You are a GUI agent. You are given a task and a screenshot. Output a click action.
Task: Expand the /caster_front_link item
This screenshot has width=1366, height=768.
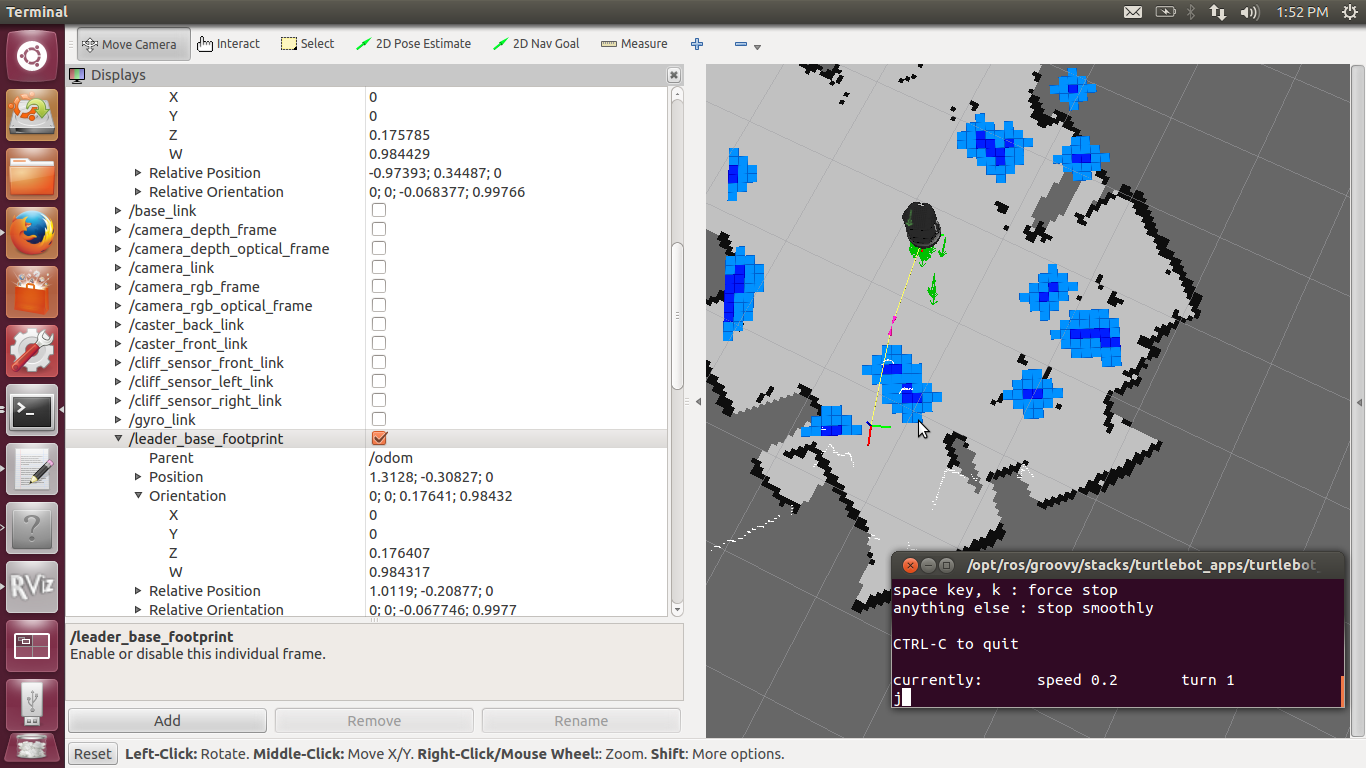119,344
